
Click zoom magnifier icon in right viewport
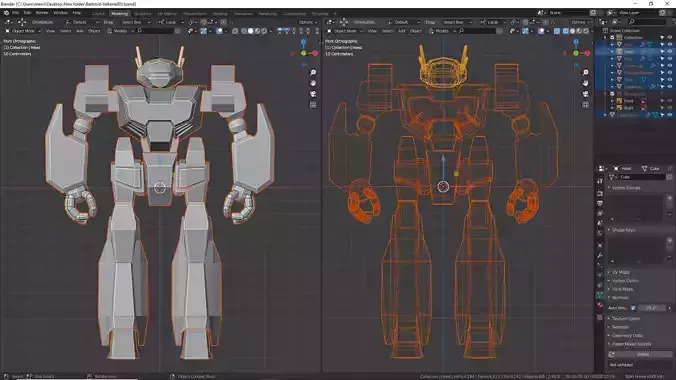tap(585, 72)
